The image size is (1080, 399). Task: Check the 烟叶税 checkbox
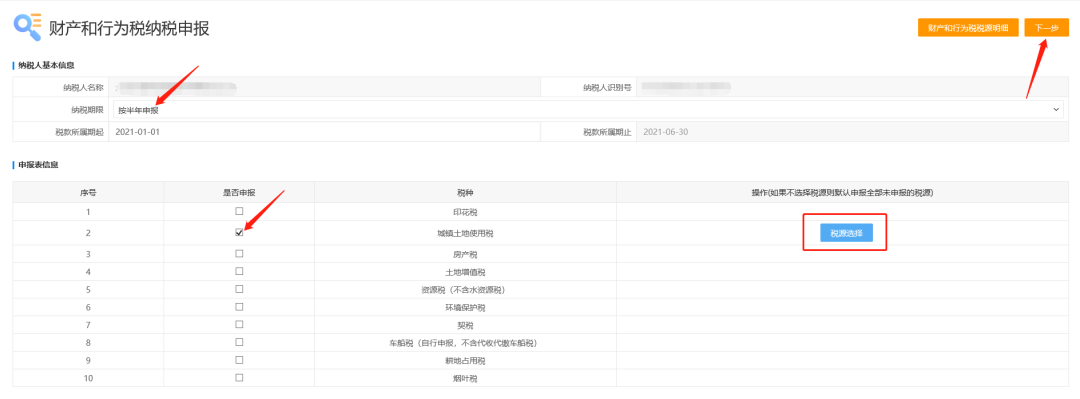pos(239,378)
